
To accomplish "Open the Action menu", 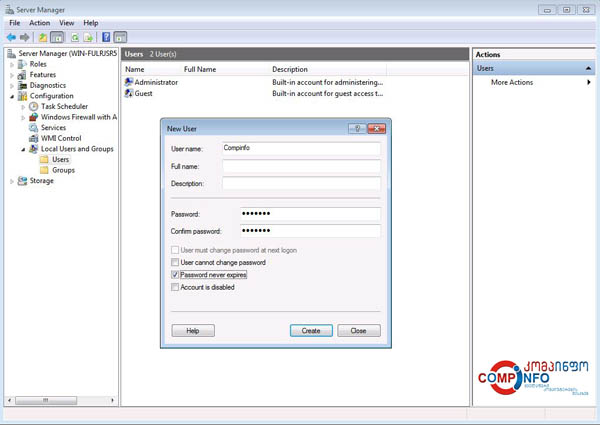I will click(x=39, y=23).
